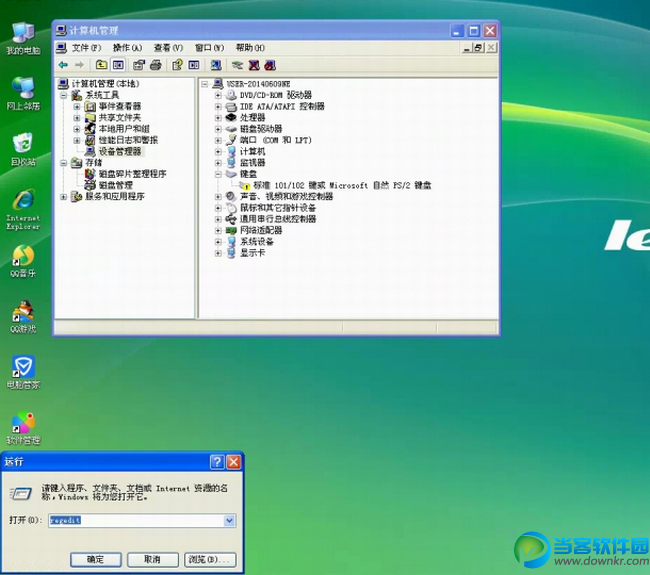Open 窗口(W) menu
Image resolution: width=650 pixels, height=575 pixels.
[x=209, y=48]
